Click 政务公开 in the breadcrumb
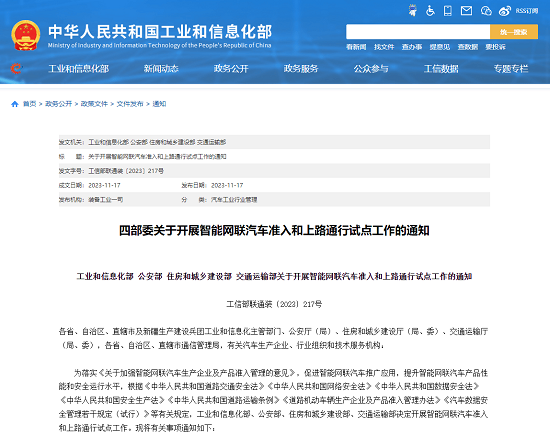The width and height of the screenshot is (550, 435). (59, 104)
